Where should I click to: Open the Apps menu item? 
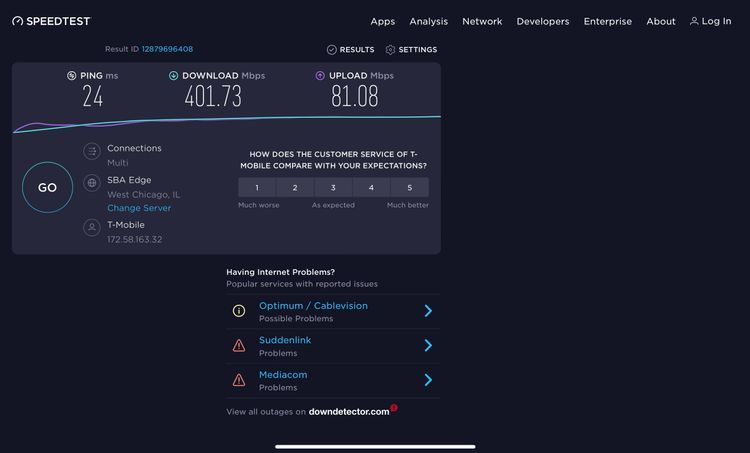[383, 22]
